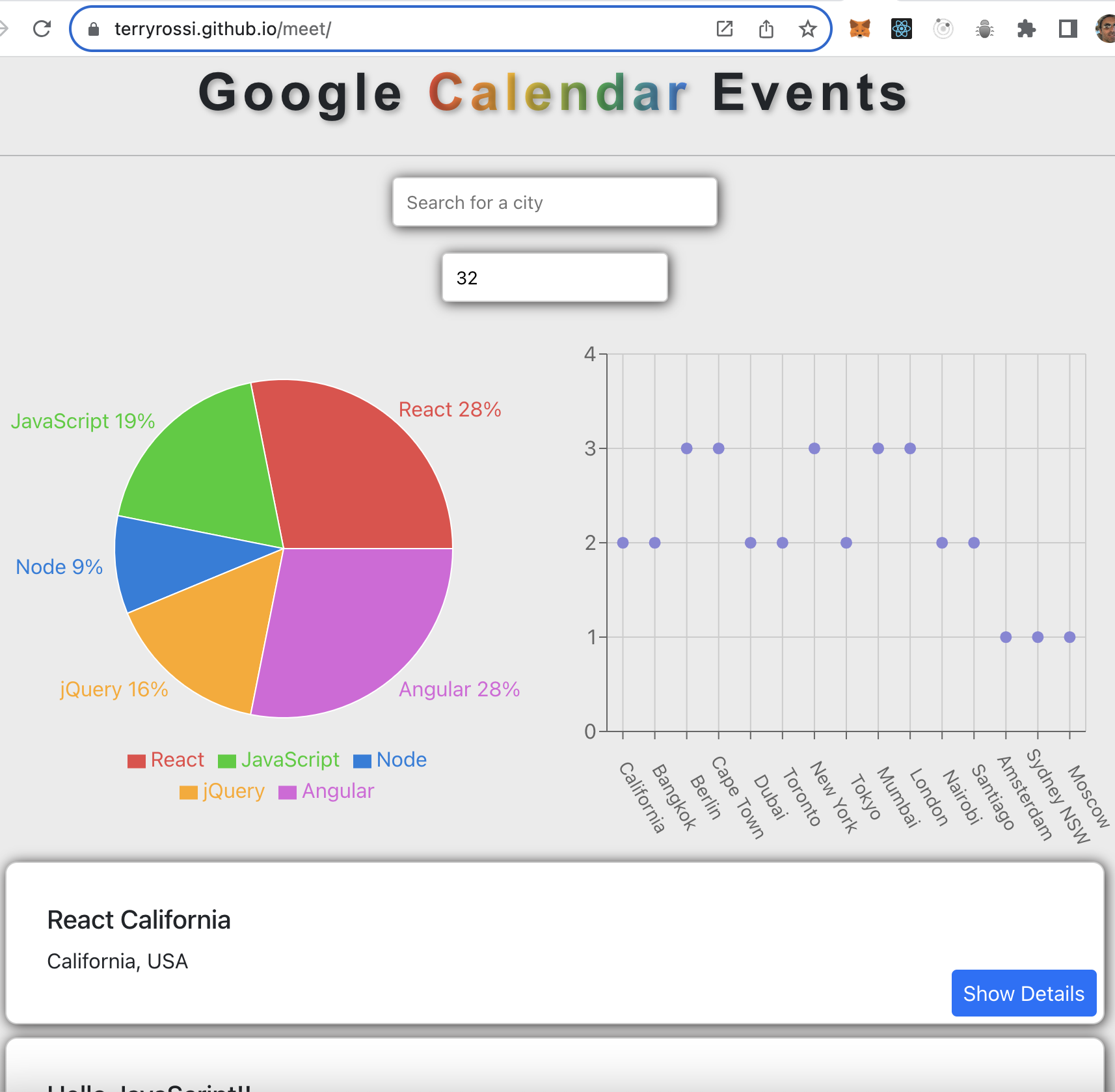Open React Developer Tools extension icon
Image resolution: width=1115 pixels, height=1092 pixels.
902,29
